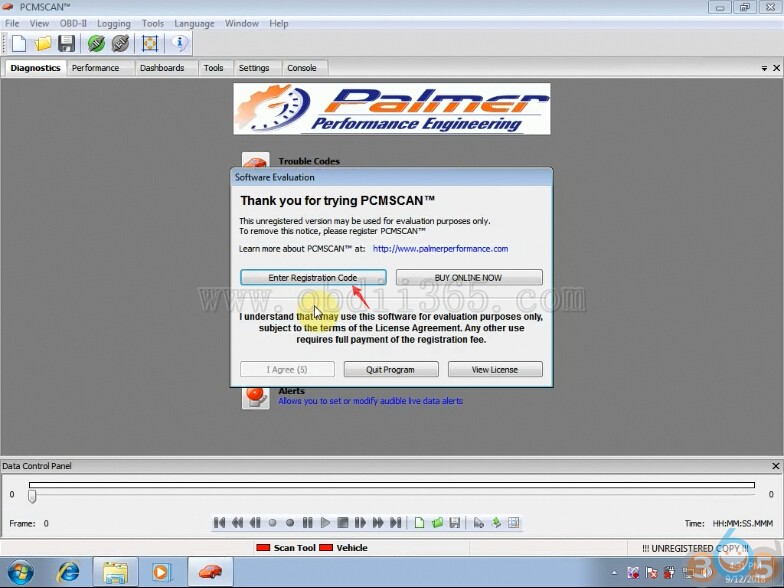
Task: Open a file via the yellow folder icon
Action: [x=42, y=44]
